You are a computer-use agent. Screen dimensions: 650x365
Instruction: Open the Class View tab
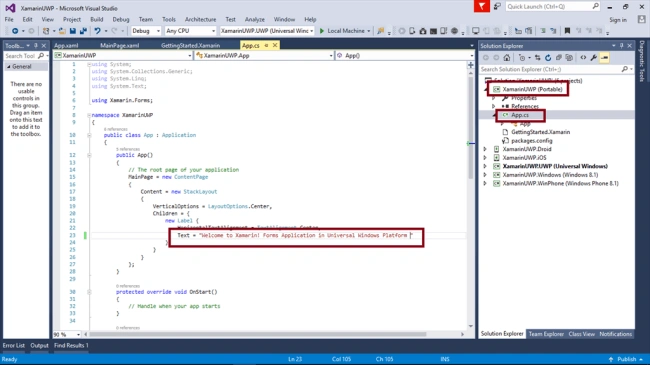click(582, 334)
